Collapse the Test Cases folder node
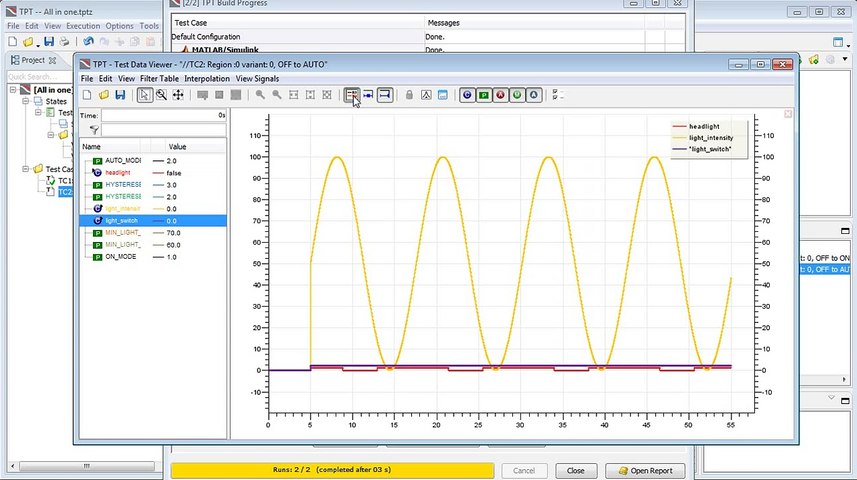This screenshot has height=480, width=857. [x=27, y=169]
